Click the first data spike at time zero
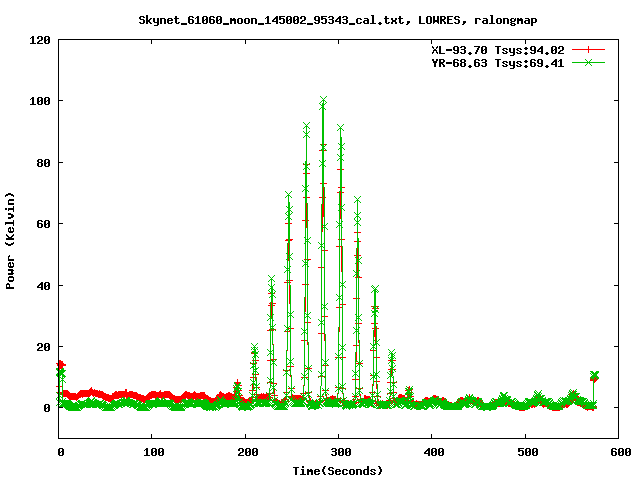Image resolution: width=640 pixels, height=480 pixels. 61,366
